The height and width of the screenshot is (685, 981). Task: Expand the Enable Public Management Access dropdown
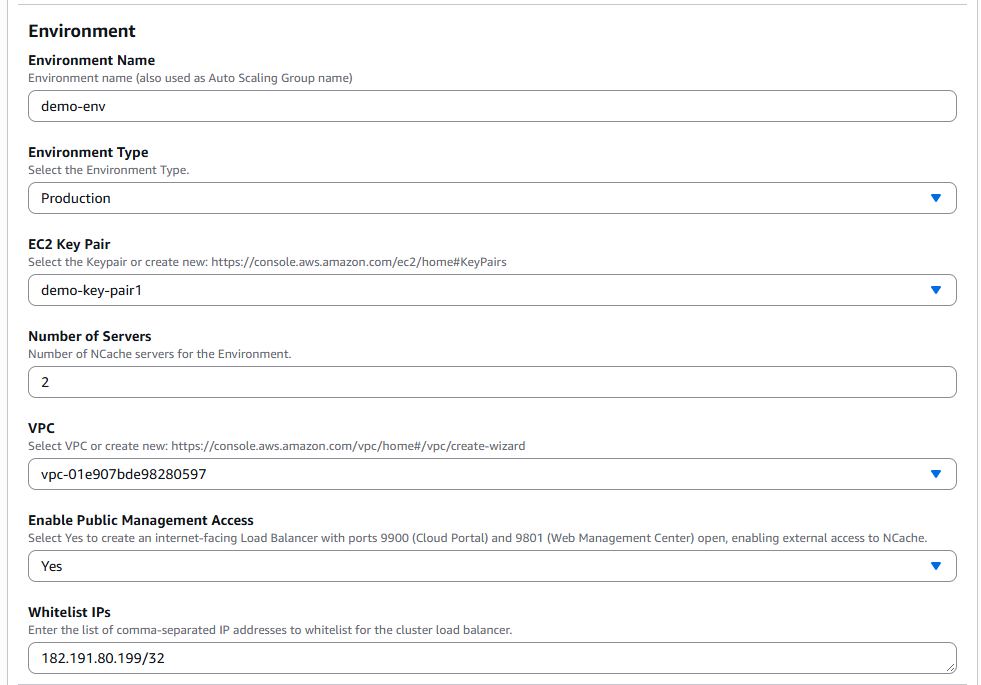tap(492, 566)
